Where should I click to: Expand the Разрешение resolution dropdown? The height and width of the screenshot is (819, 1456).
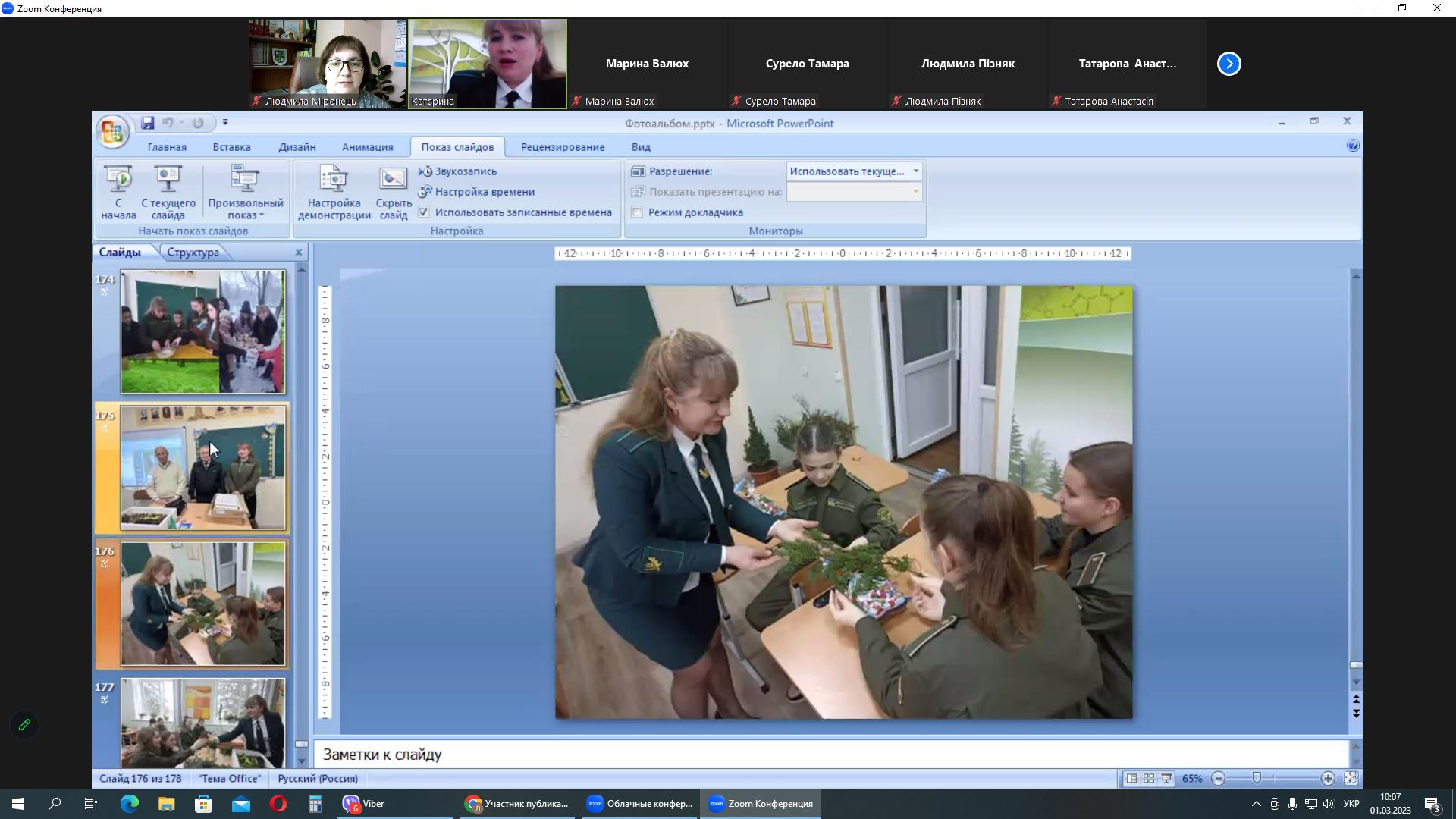tap(915, 171)
